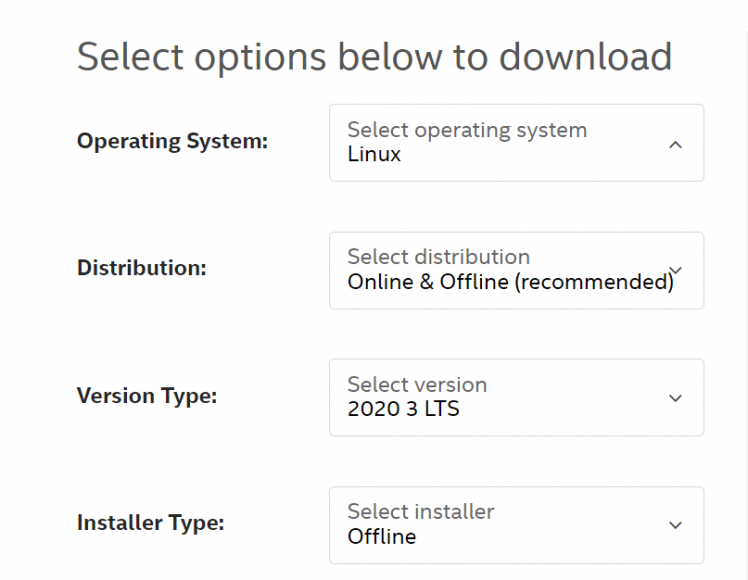Open the Select operating system dropdown
Viewport: 748px width, 580px height.
pos(516,143)
